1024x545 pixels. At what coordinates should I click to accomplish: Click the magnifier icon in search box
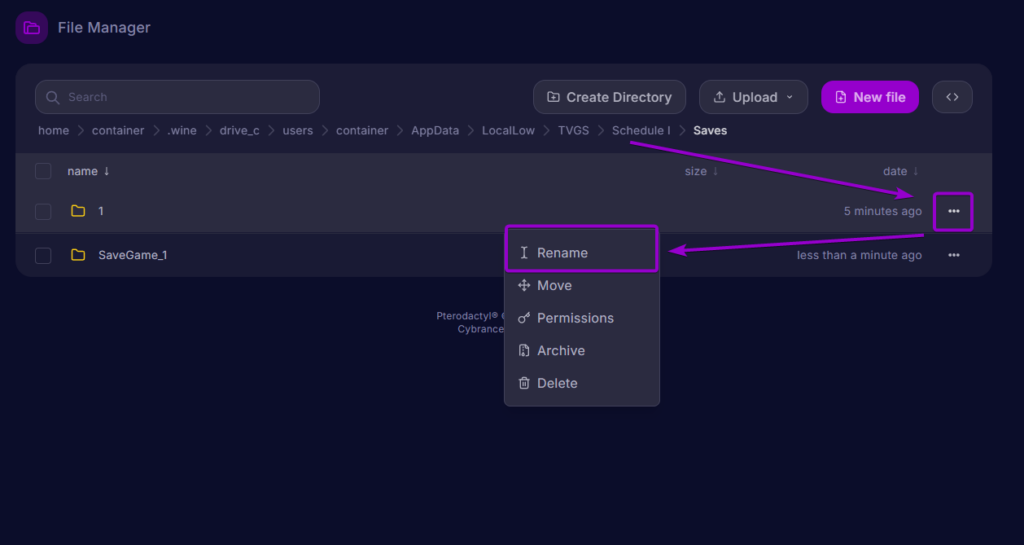52,97
